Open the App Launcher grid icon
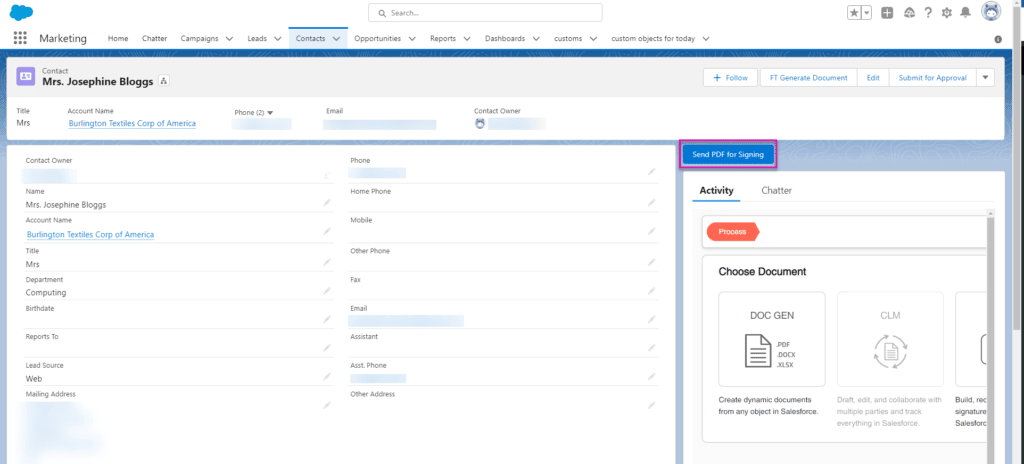Screen dimensions: 1024x464 pyautogui.click(x=20, y=38)
